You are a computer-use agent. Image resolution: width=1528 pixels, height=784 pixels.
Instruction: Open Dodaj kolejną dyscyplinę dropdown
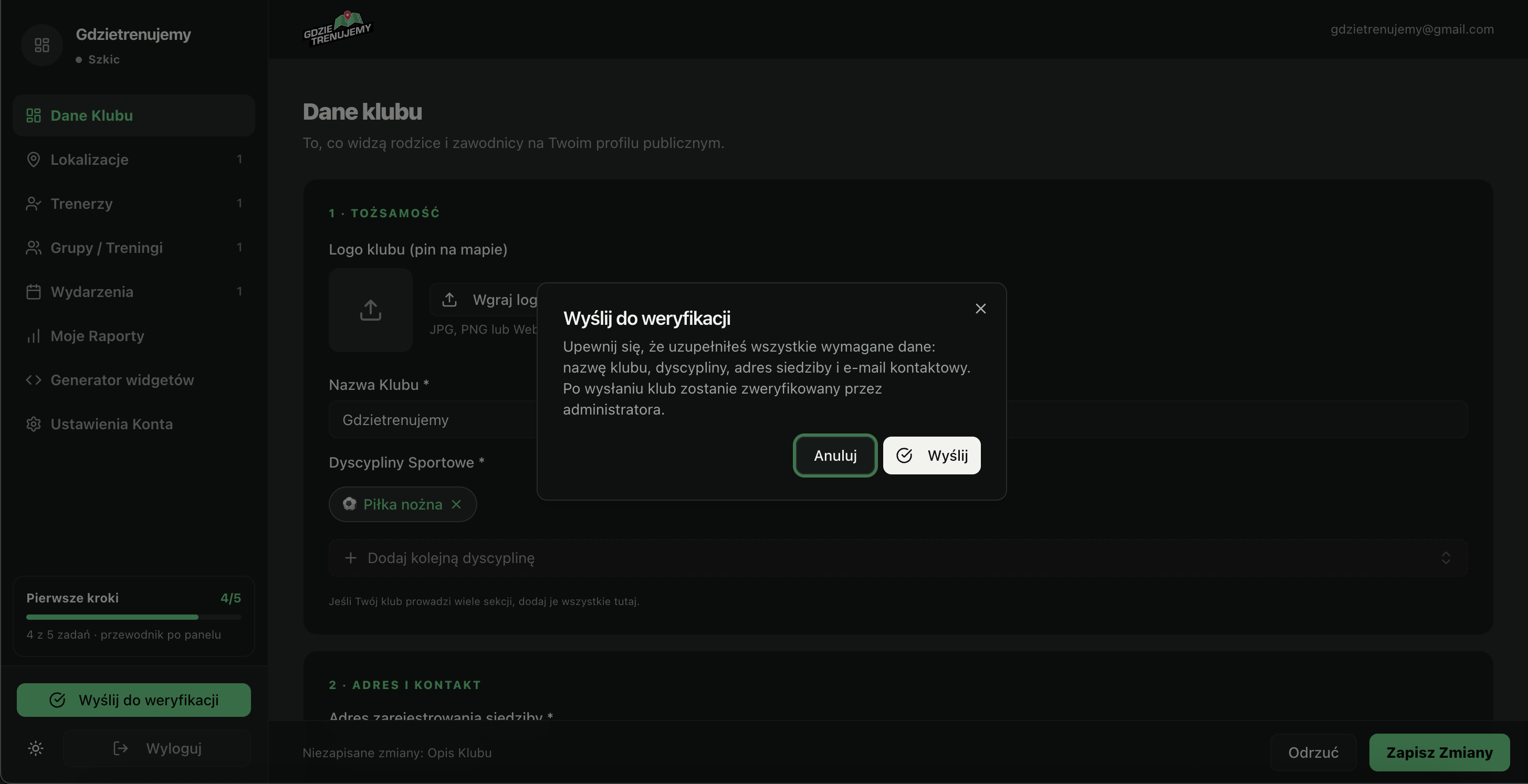point(898,558)
